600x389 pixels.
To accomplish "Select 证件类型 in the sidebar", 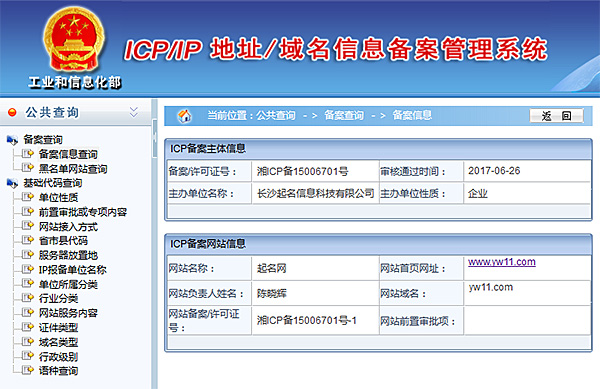I will tap(58, 327).
